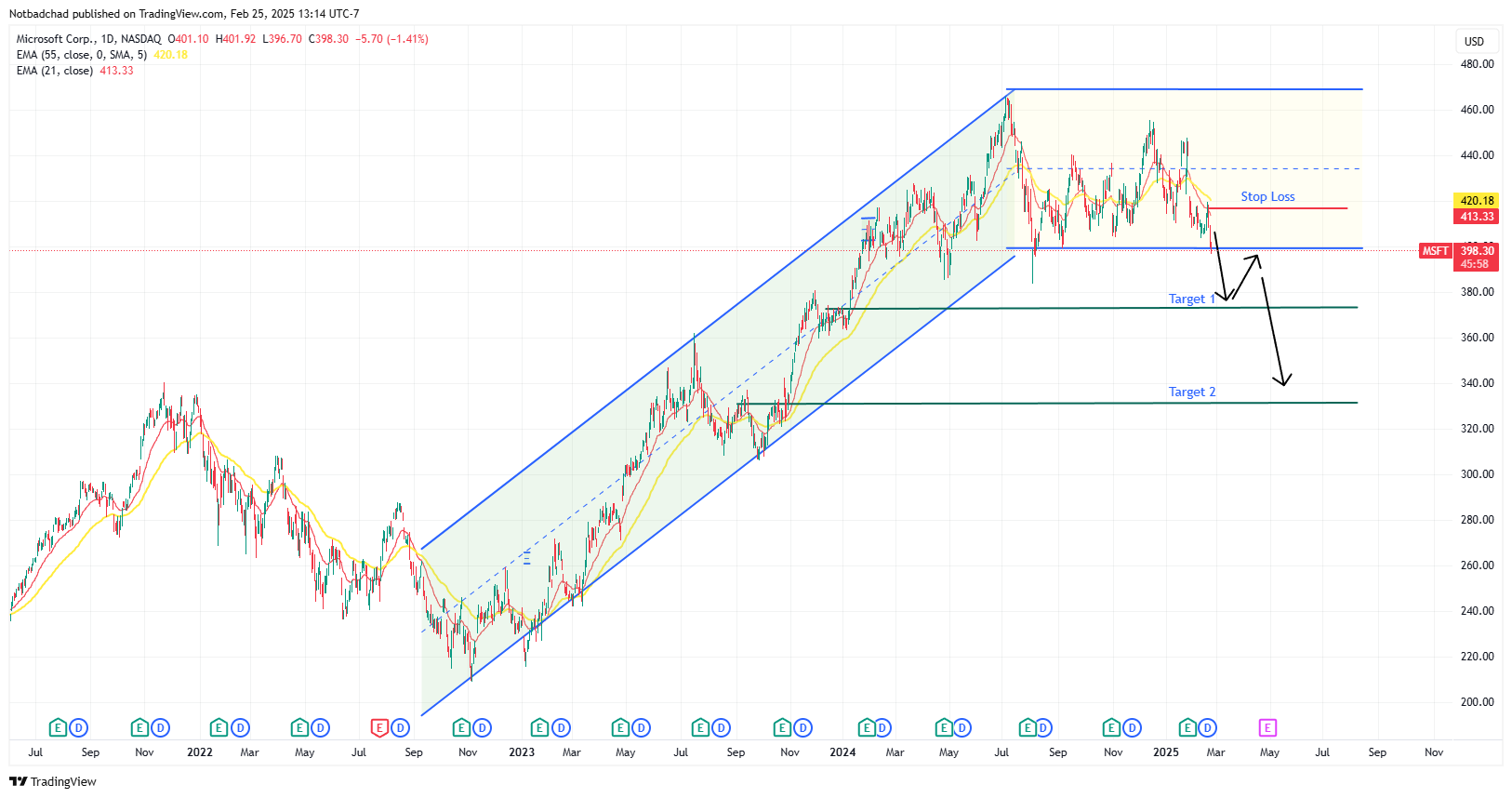The width and height of the screenshot is (1512, 798).
Task: Open the October 2024 earnings E marker
Action: pyautogui.click(x=1111, y=727)
